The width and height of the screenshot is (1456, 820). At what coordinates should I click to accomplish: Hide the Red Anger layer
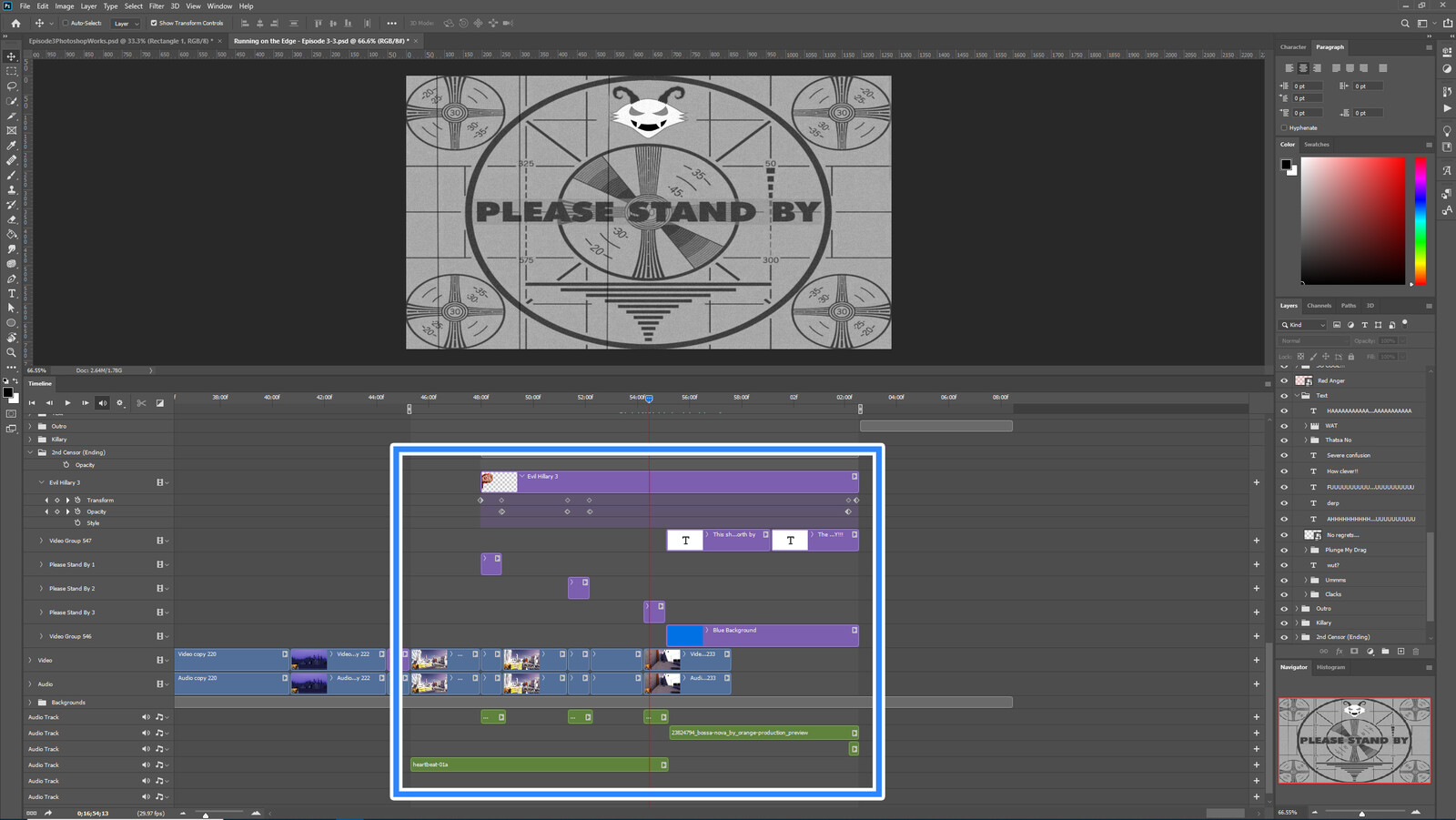pyautogui.click(x=1284, y=380)
